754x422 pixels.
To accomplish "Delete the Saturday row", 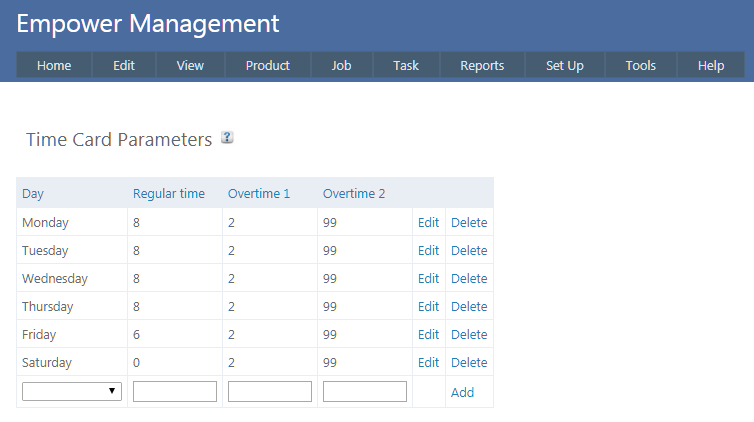I will (x=469, y=363).
